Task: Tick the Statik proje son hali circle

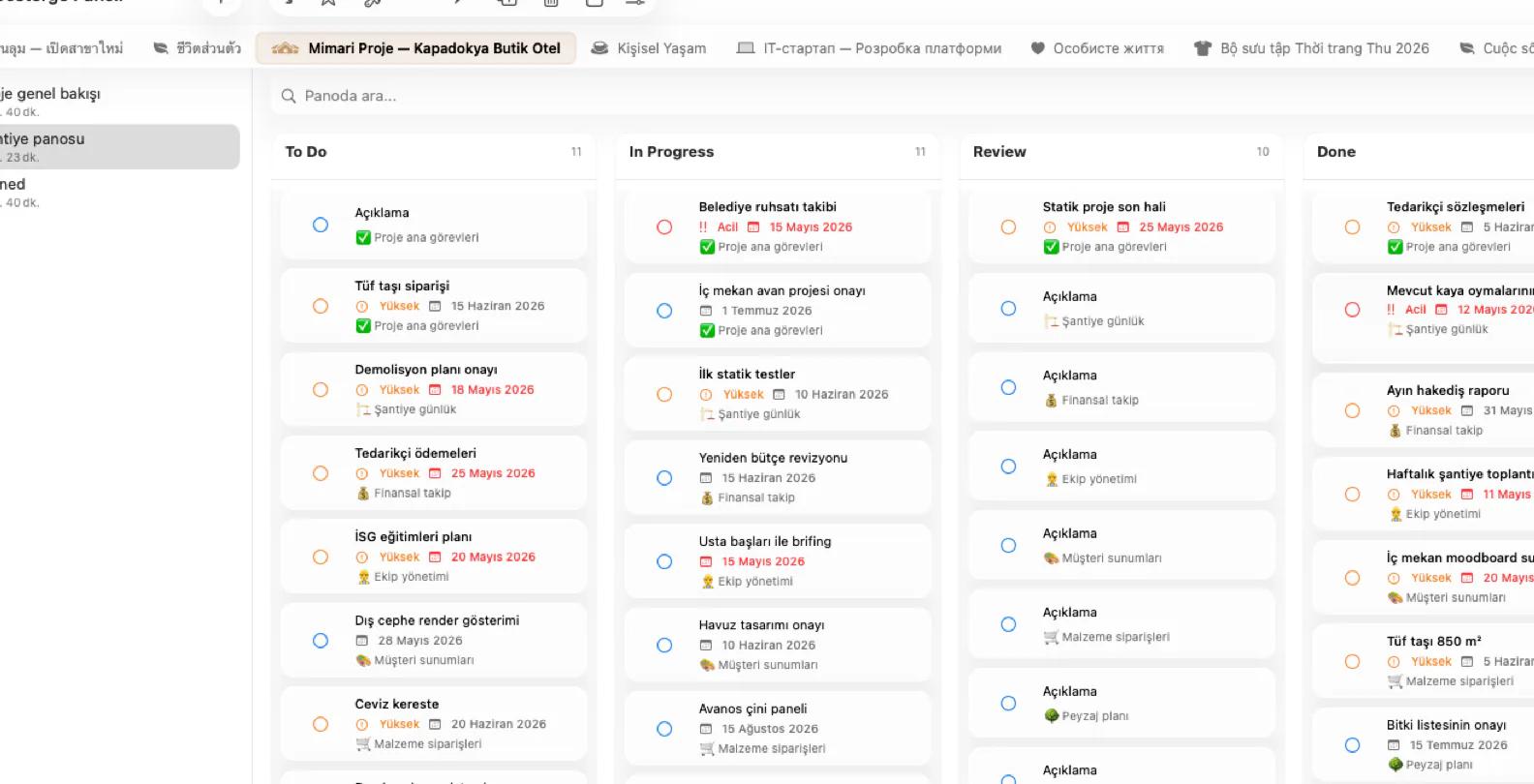Action: click(1008, 227)
